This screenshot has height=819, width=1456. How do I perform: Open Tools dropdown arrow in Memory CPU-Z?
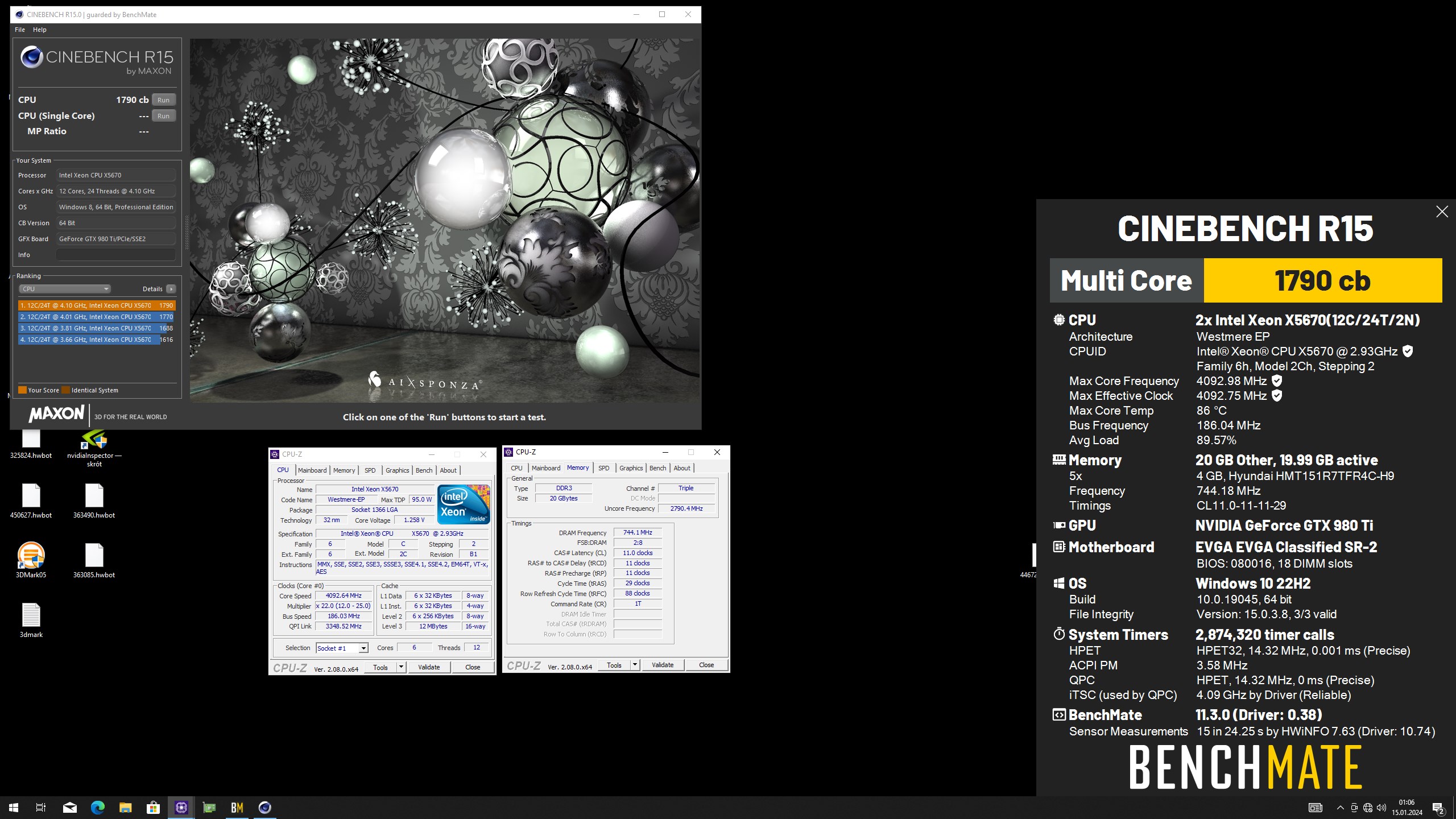coord(635,664)
